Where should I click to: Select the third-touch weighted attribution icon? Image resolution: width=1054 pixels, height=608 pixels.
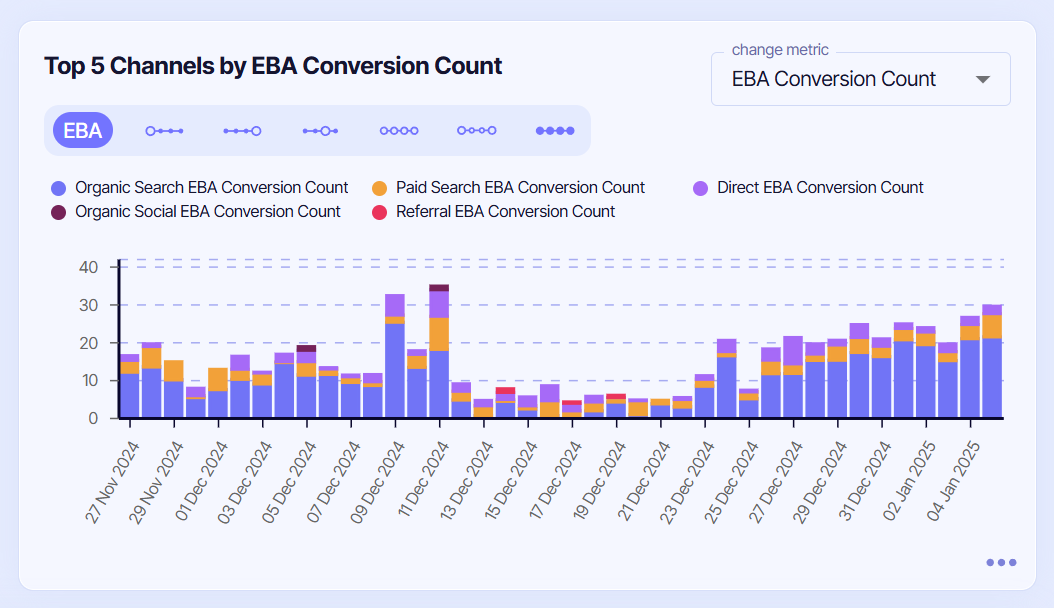320,131
